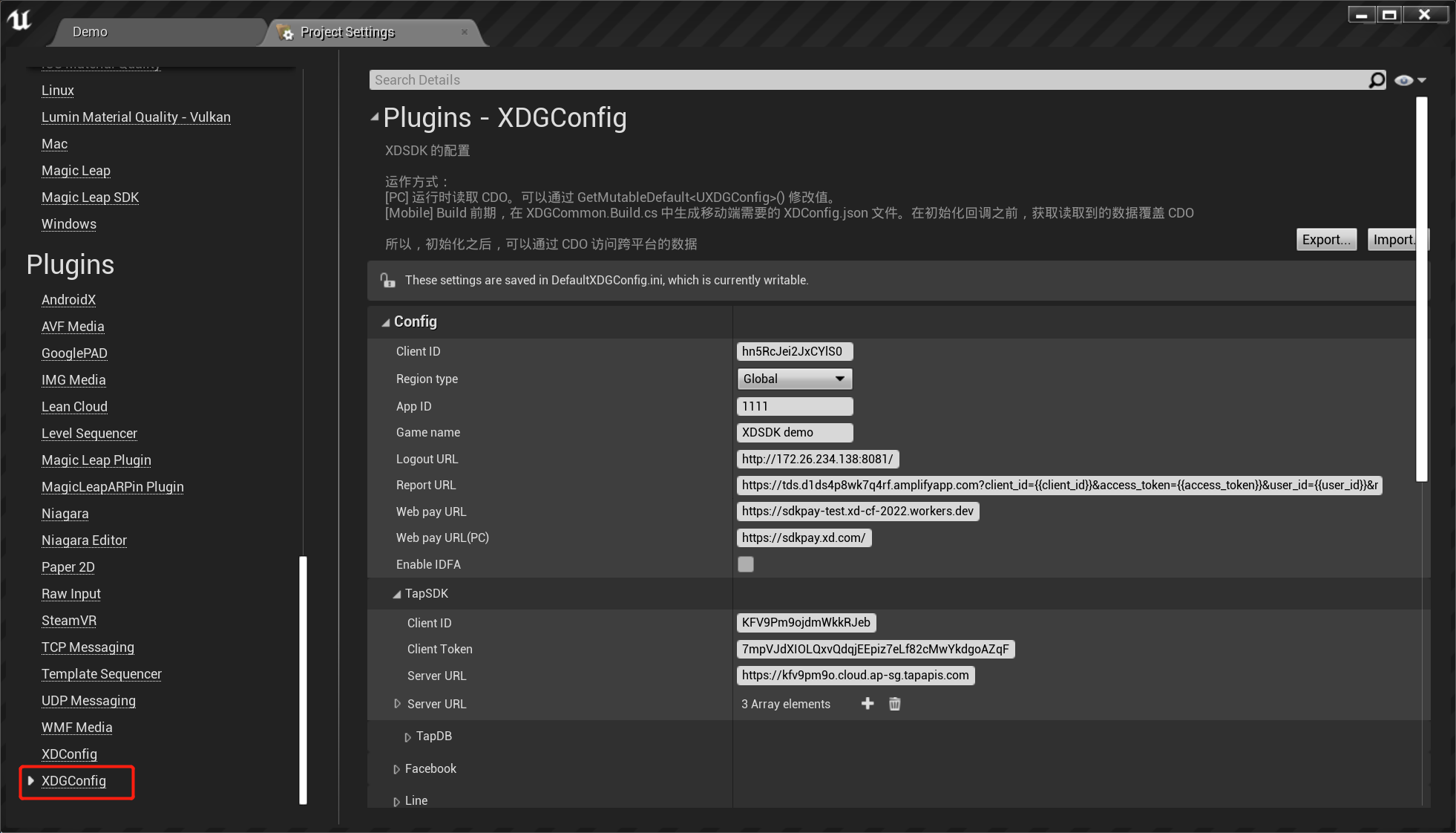The height and width of the screenshot is (833, 1456).
Task: Click the settings panel vertical scrollbar
Action: (x=1422, y=290)
